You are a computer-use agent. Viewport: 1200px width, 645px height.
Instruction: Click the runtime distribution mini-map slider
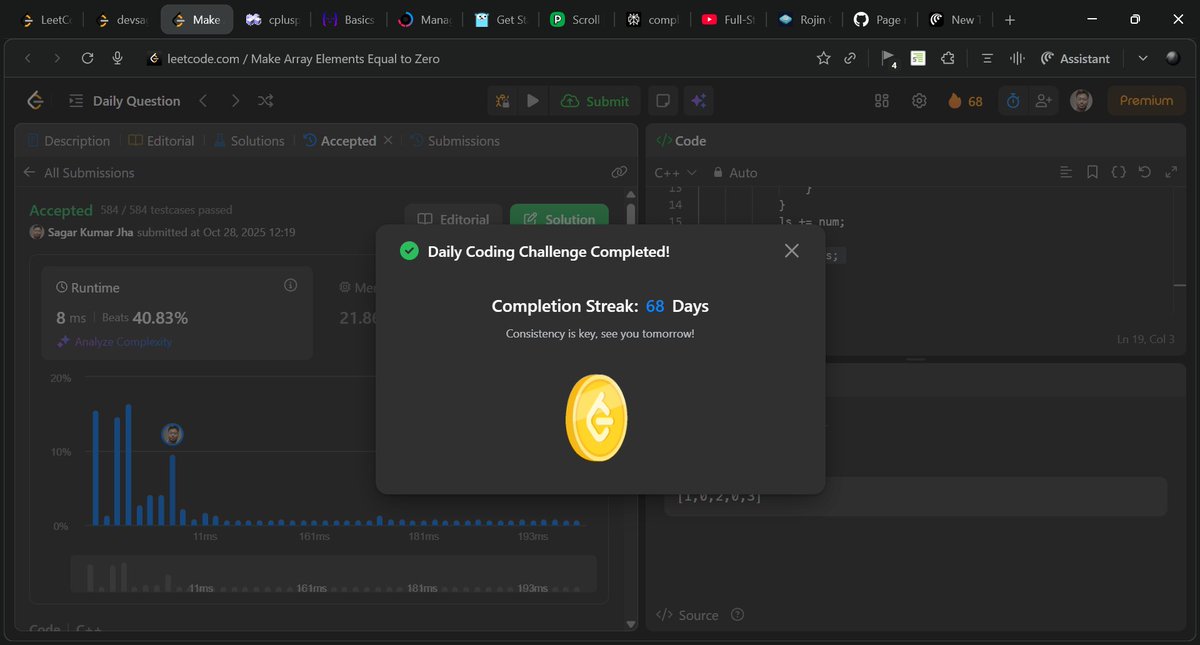tap(333, 574)
